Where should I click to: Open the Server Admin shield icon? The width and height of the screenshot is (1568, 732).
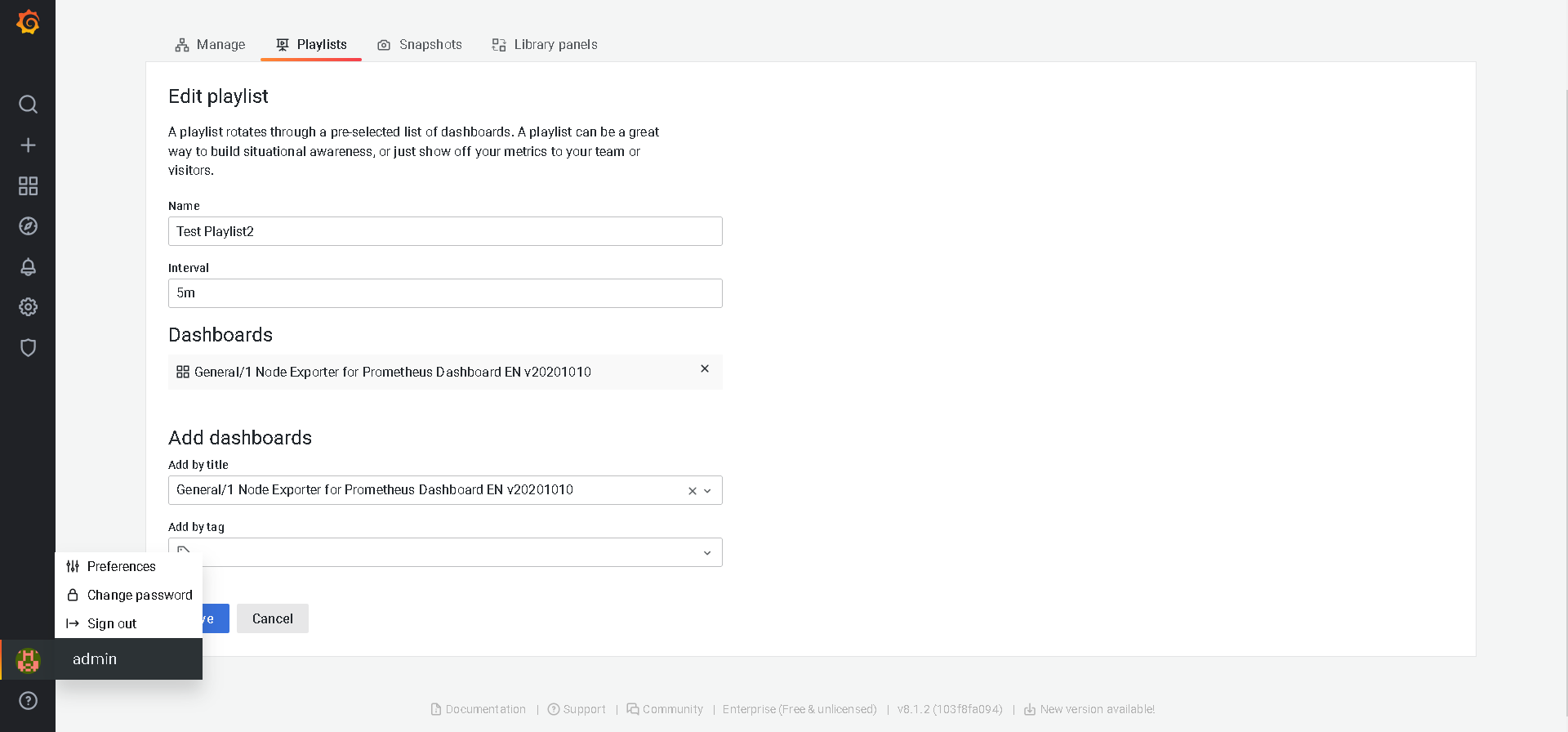pyautogui.click(x=28, y=348)
